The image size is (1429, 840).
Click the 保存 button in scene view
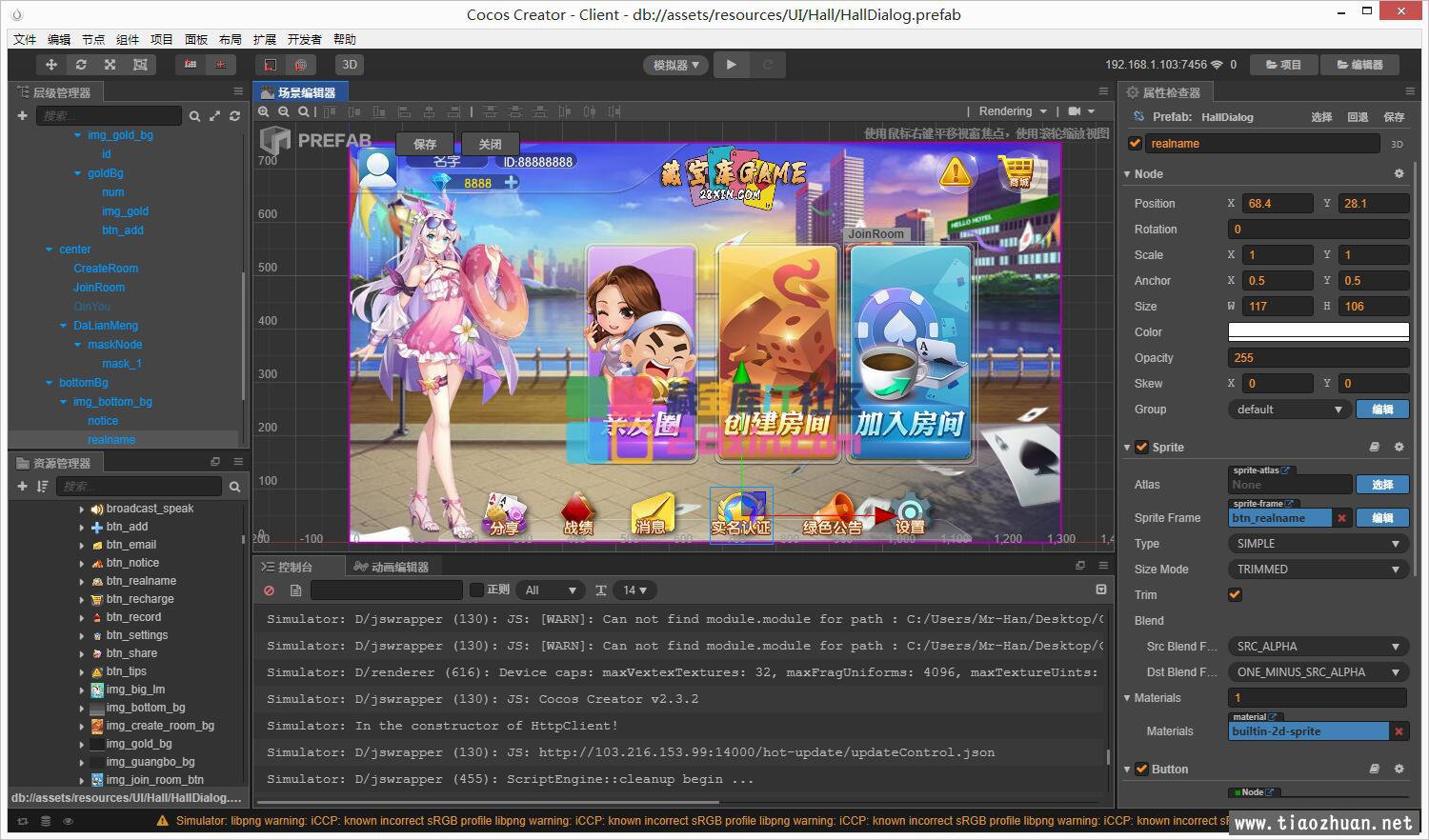(x=425, y=144)
